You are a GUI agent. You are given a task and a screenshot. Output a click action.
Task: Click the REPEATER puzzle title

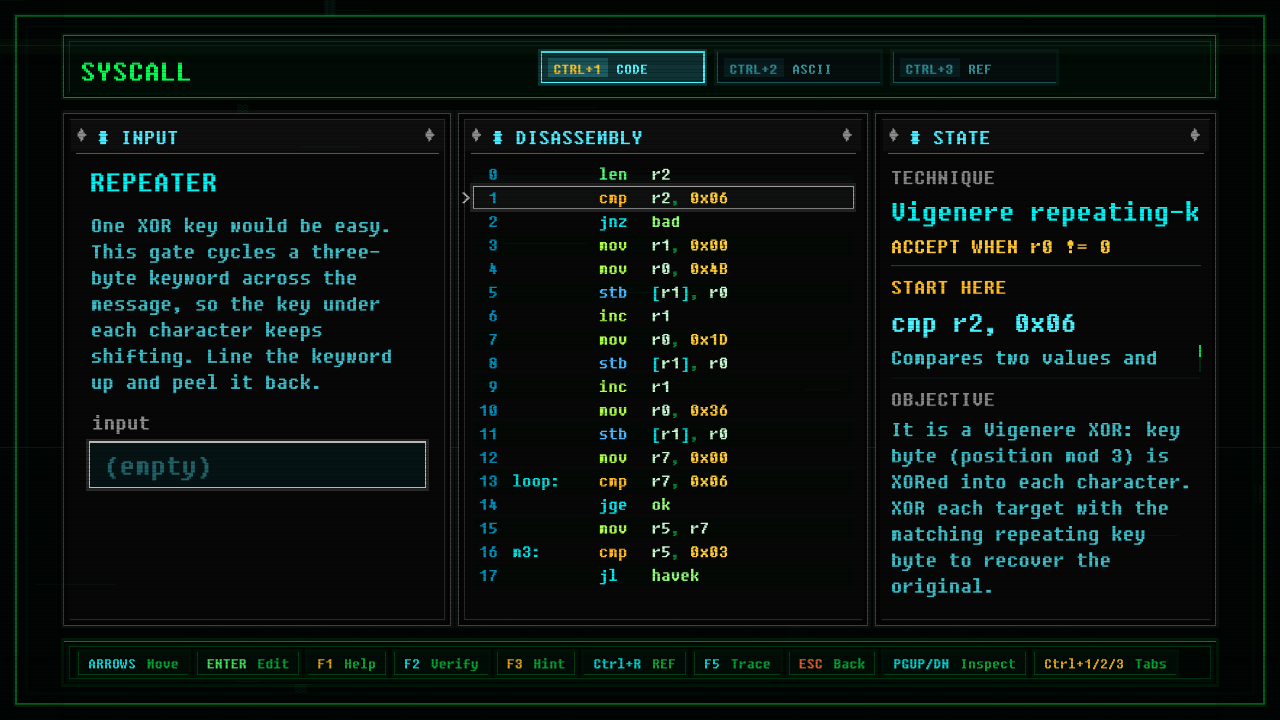click(x=153, y=183)
